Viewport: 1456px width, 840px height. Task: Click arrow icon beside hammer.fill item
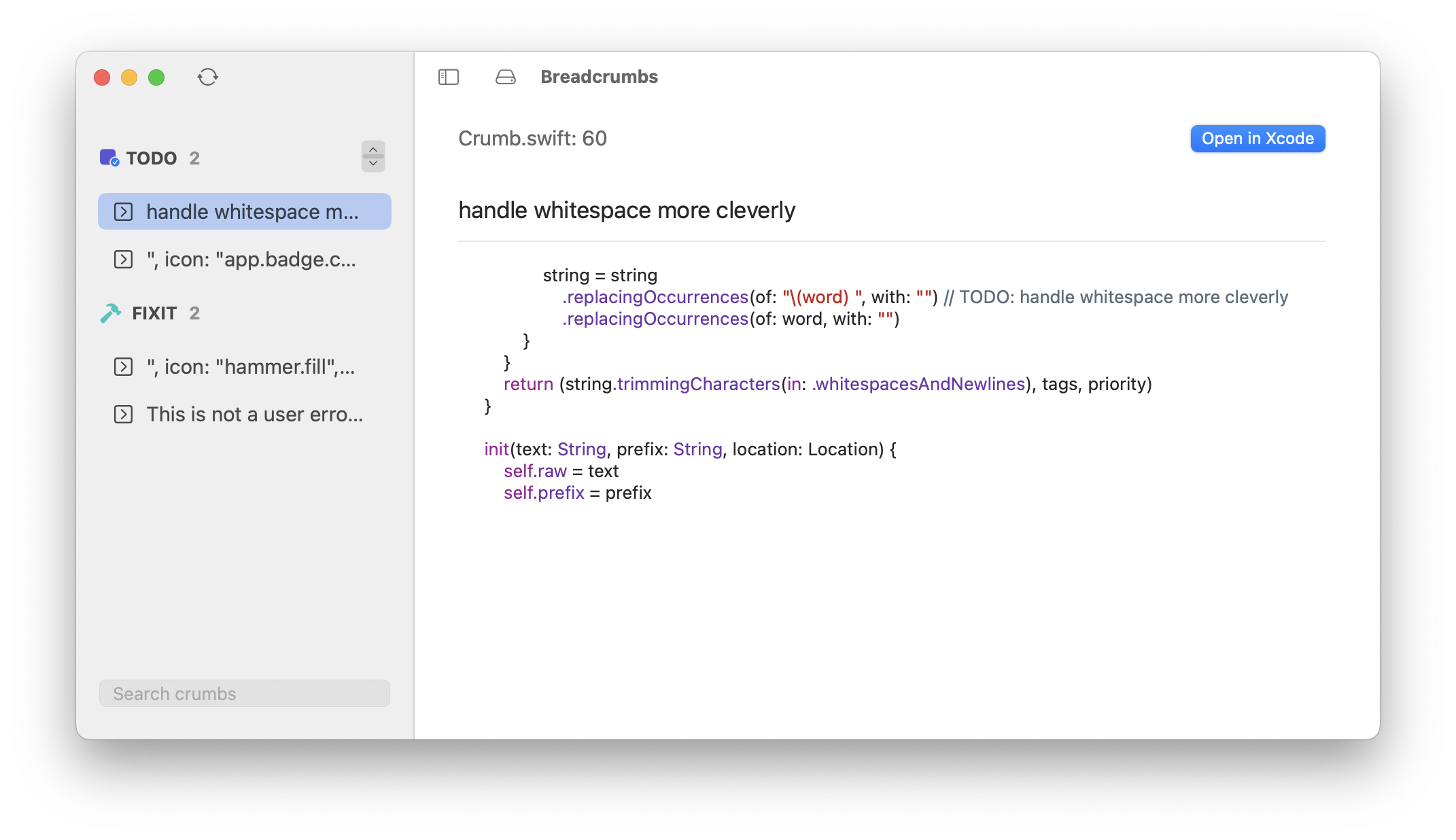coord(123,367)
